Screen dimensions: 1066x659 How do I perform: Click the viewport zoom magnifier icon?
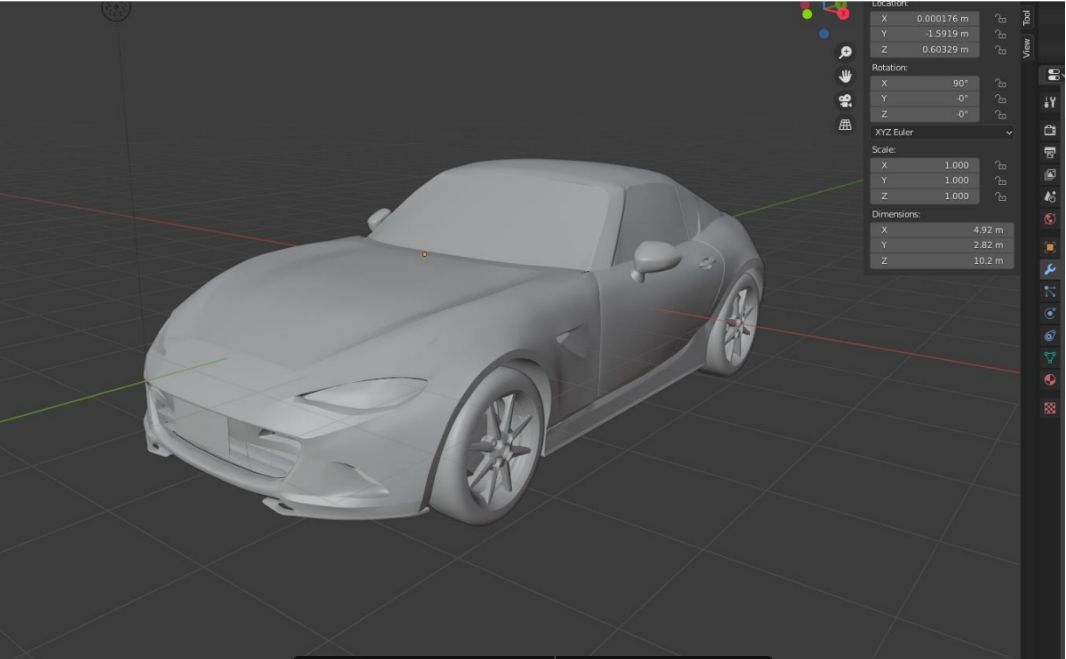point(845,51)
